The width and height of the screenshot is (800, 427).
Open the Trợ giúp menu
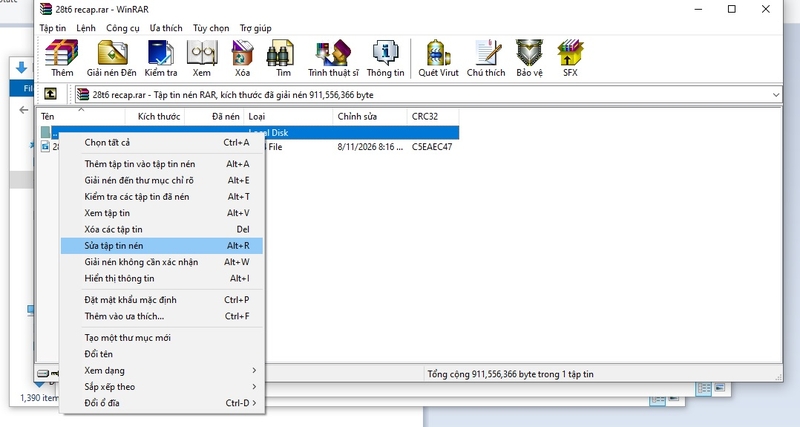(x=256, y=28)
